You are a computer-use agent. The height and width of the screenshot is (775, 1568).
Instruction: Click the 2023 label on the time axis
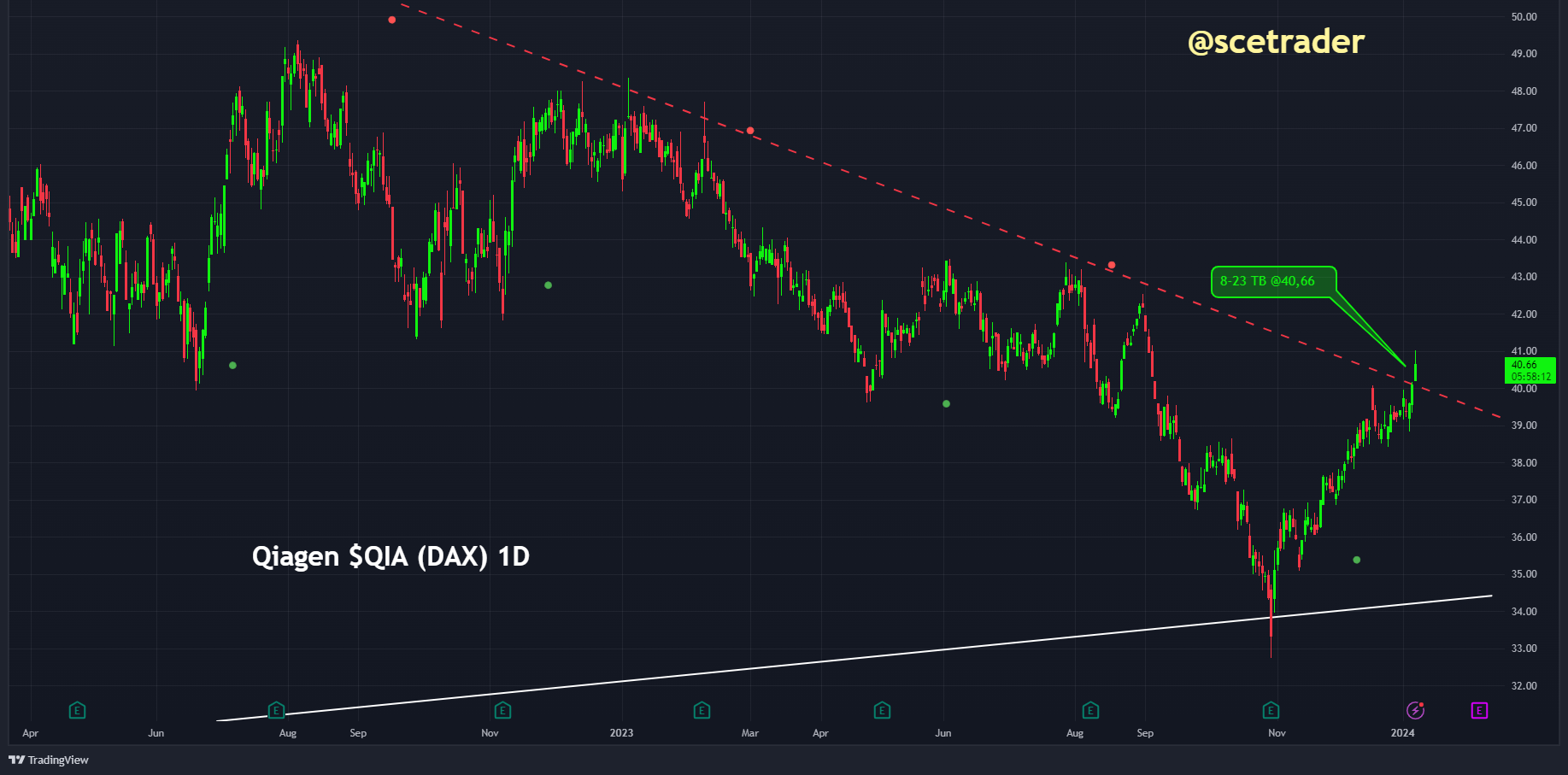coord(621,733)
